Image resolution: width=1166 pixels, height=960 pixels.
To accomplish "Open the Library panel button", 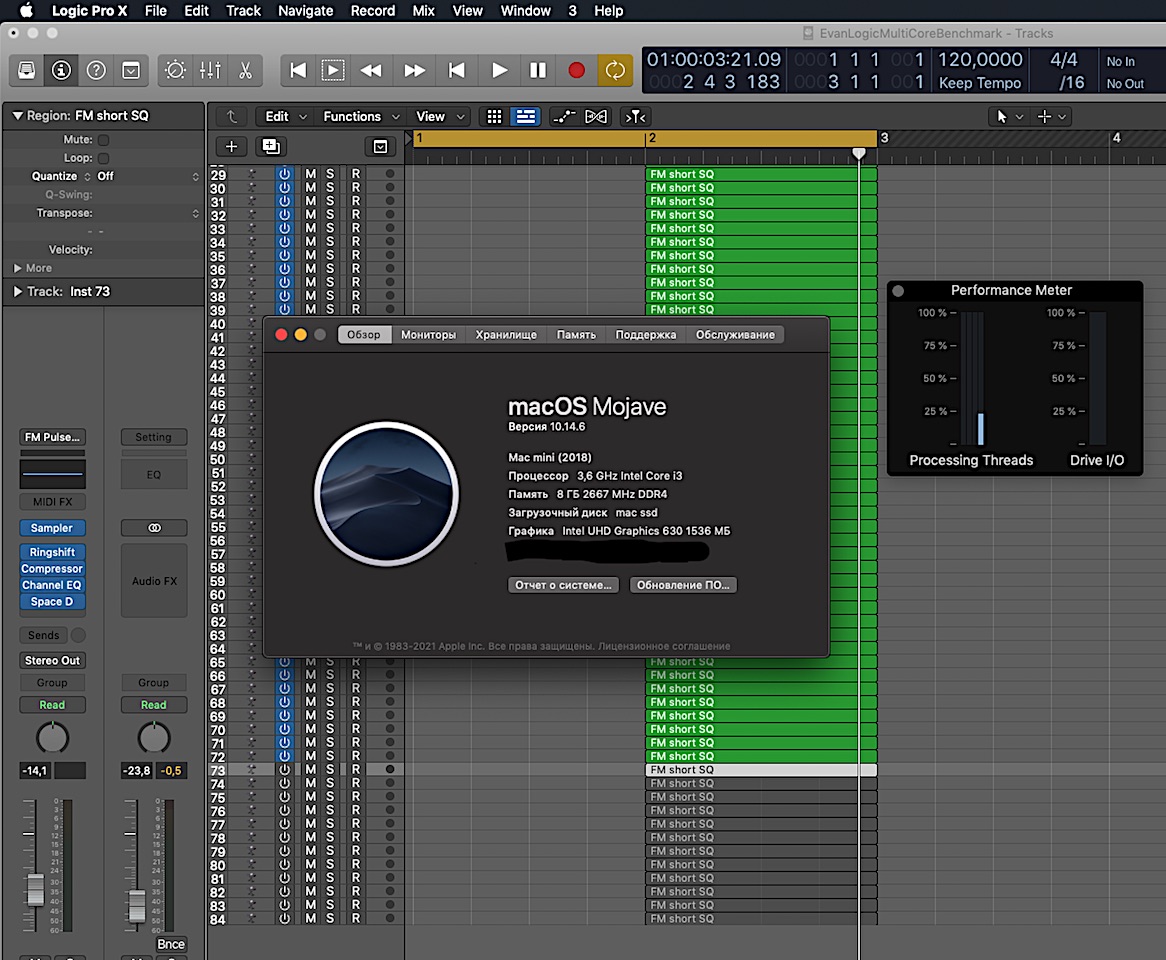I will click(x=27, y=70).
